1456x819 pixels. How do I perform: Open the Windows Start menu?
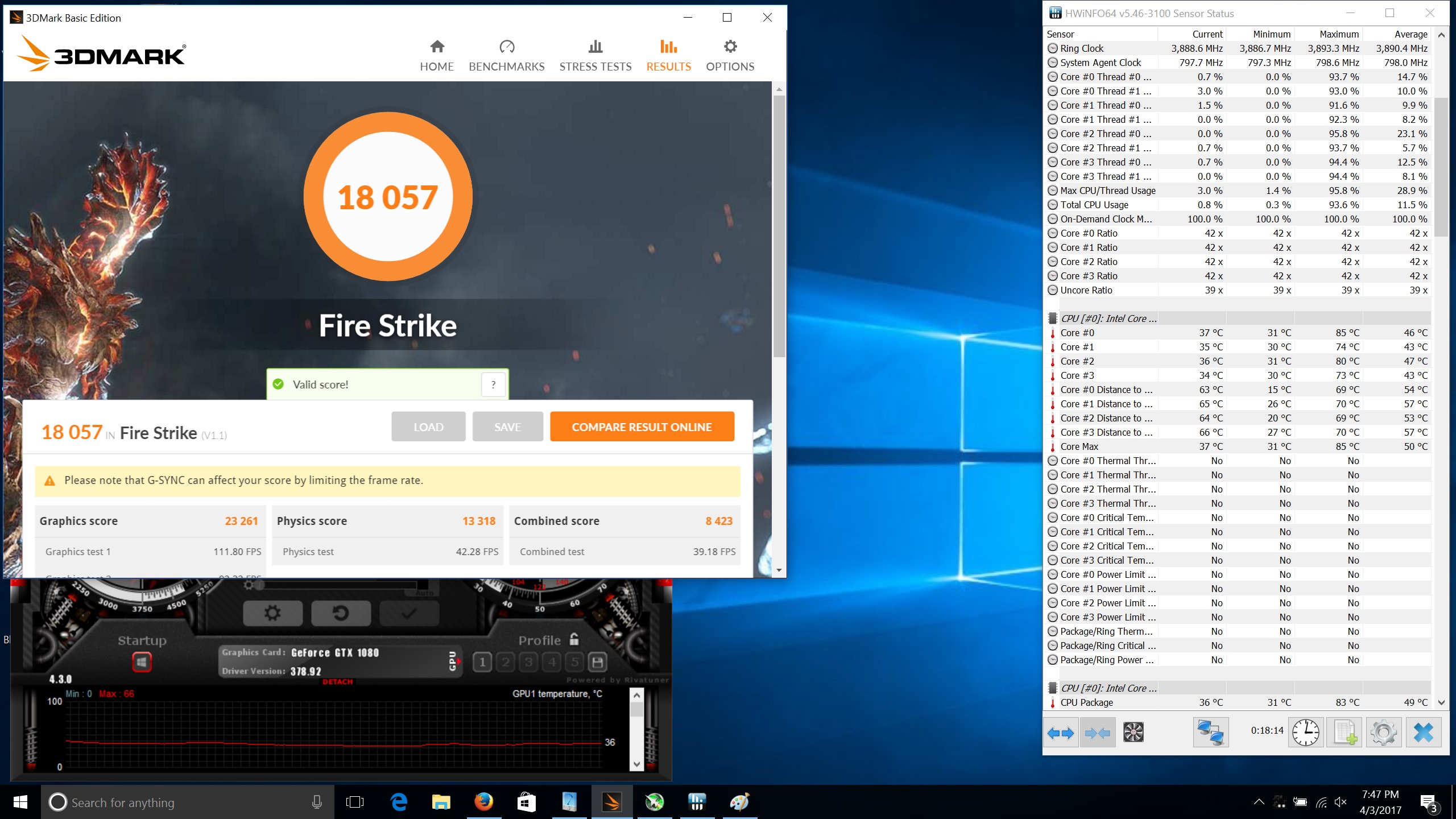20,803
